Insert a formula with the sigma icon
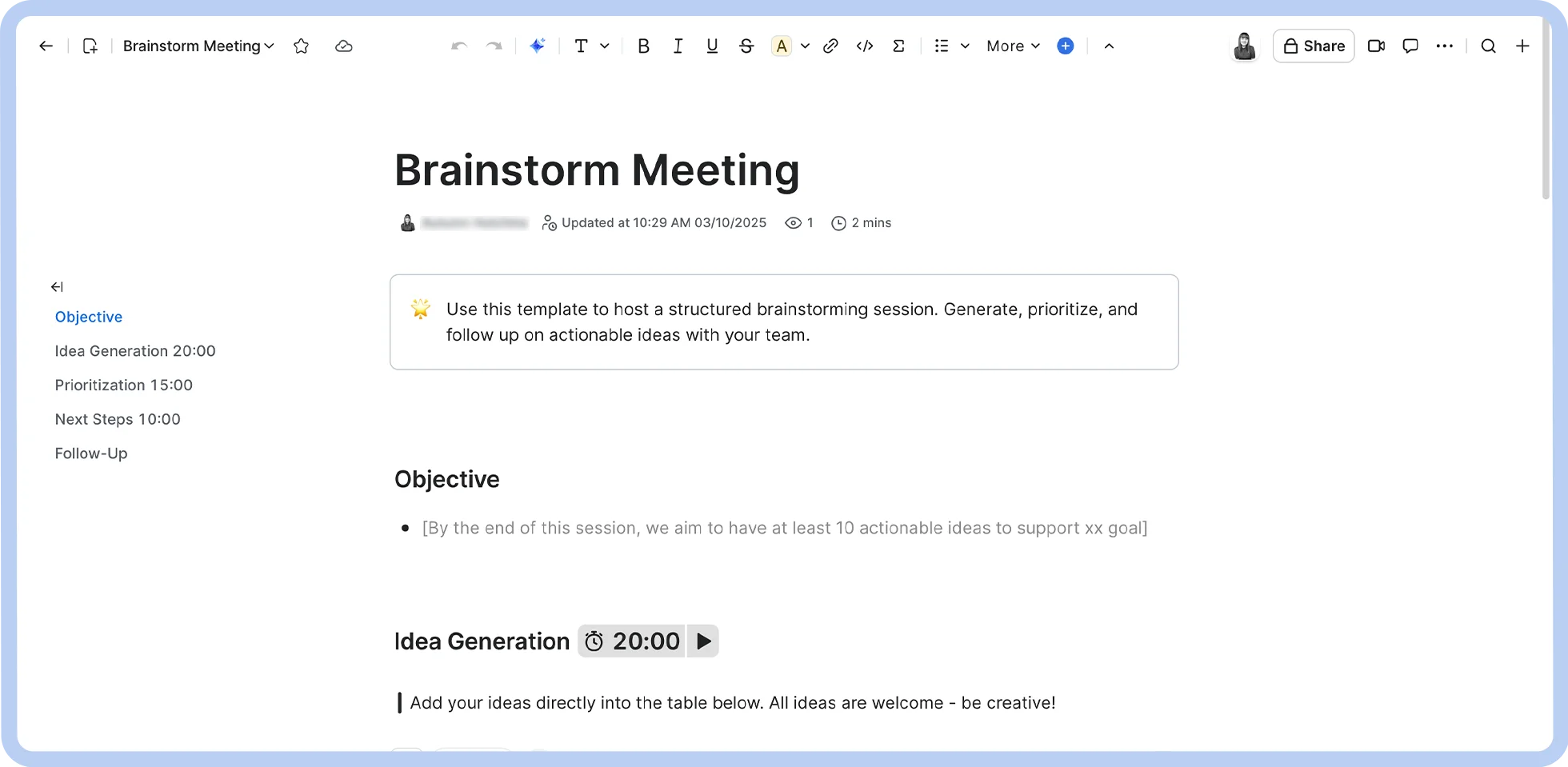The width and height of the screenshot is (1568, 767). pyautogui.click(x=899, y=46)
